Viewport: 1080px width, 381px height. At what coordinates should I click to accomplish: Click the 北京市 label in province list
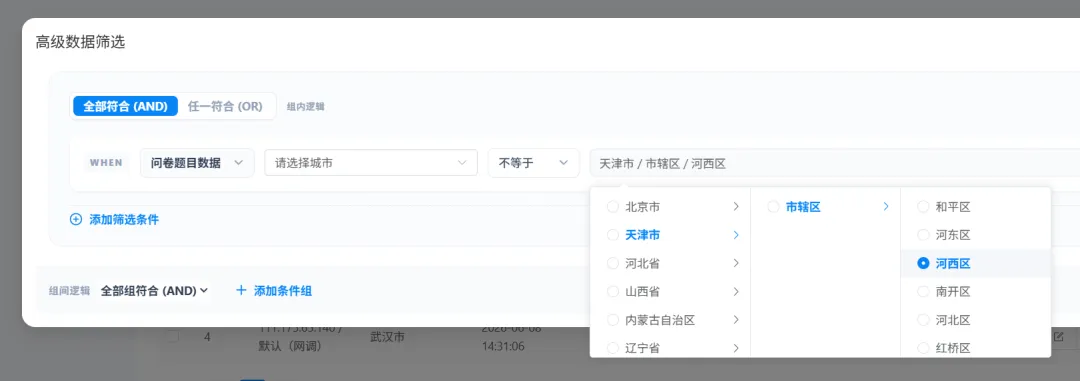pos(643,207)
